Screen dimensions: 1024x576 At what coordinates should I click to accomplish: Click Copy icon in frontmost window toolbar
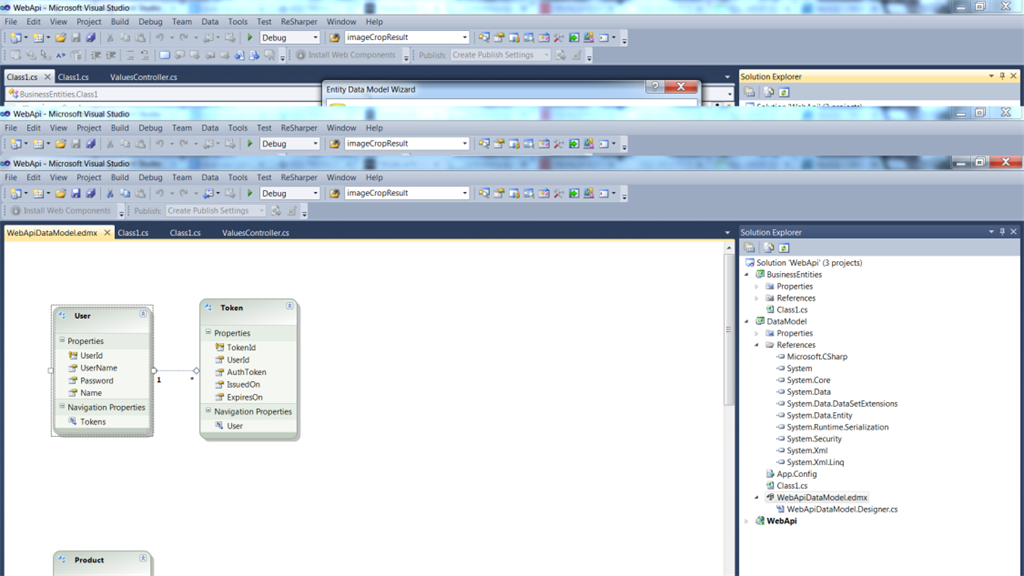pos(125,193)
